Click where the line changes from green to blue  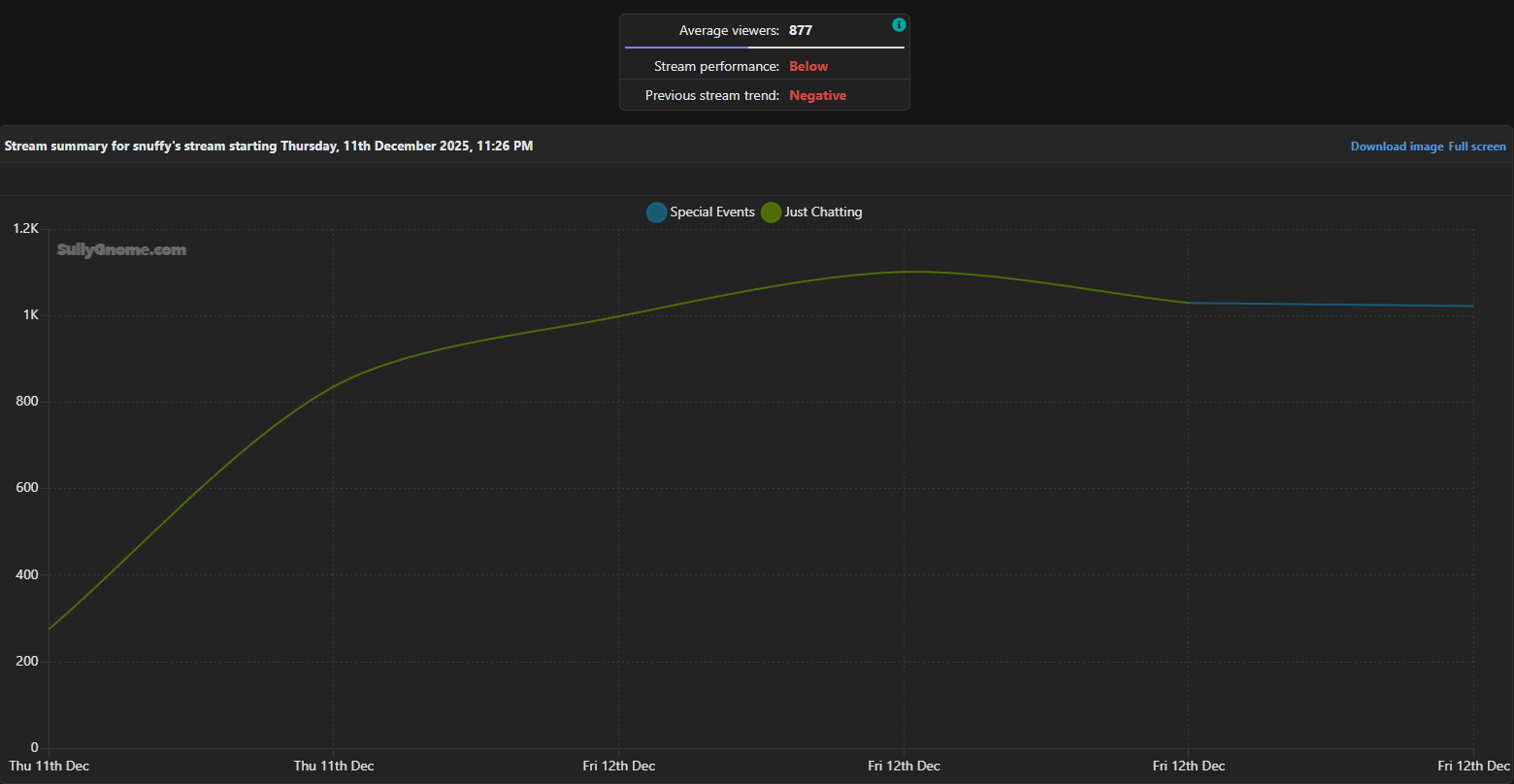click(x=1189, y=303)
